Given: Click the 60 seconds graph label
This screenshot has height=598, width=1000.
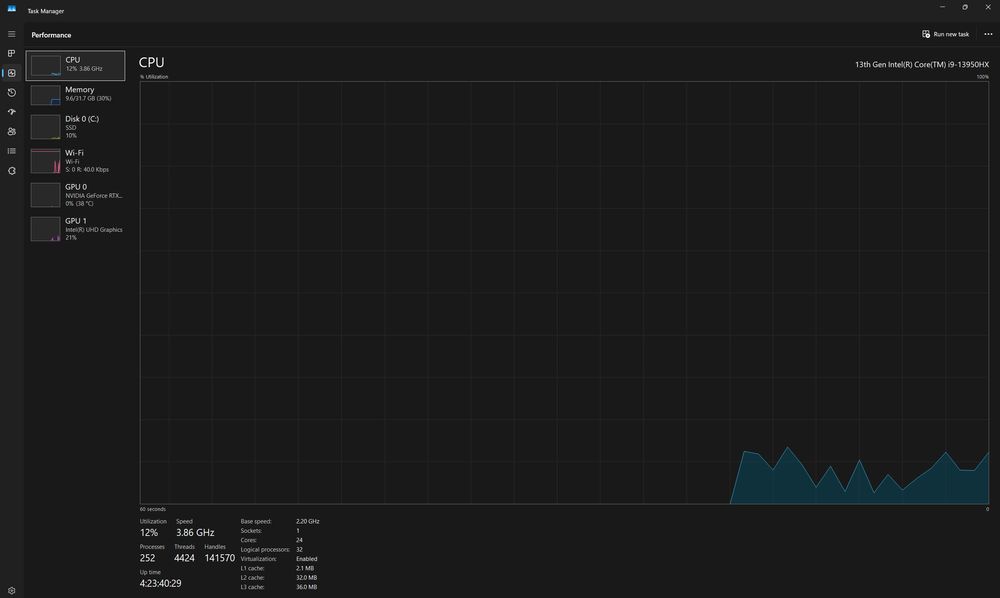Looking at the screenshot, I should point(152,509).
